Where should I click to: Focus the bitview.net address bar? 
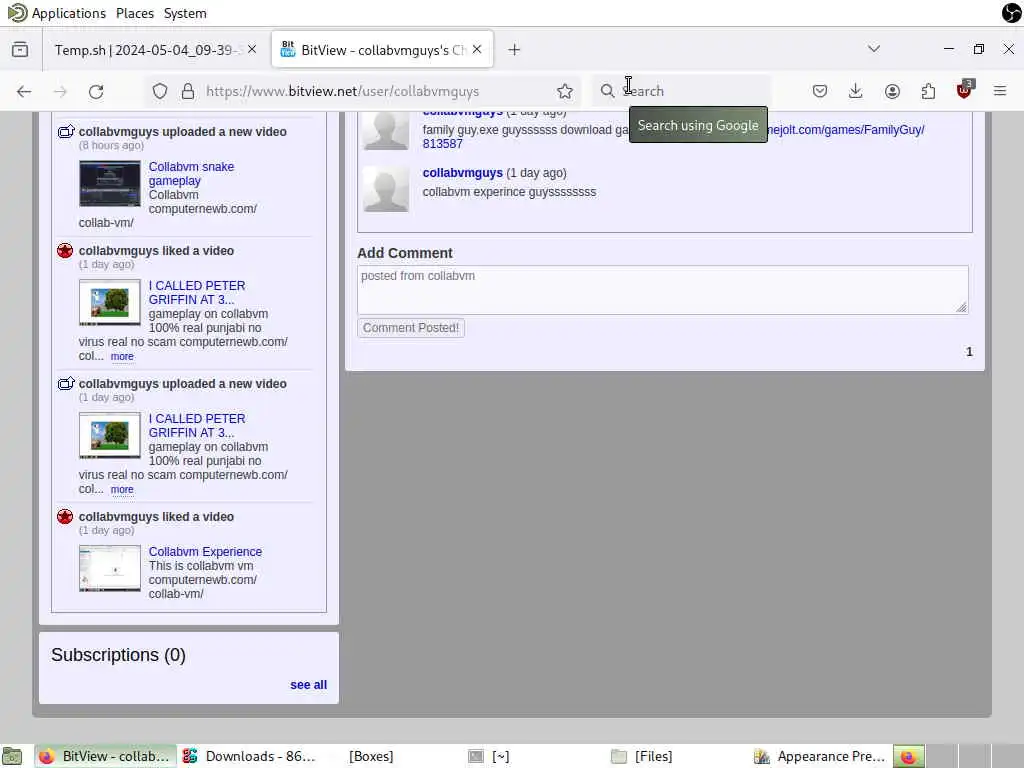(362, 91)
